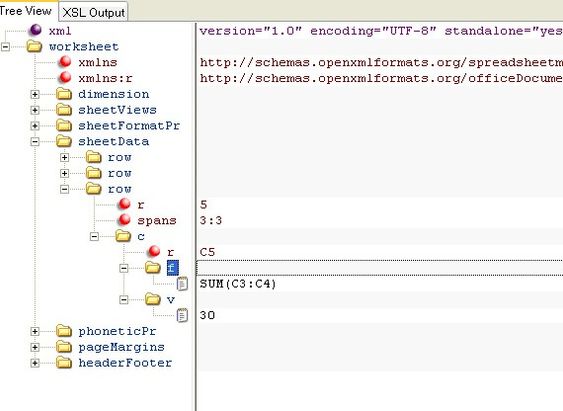This screenshot has width=563, height=411.
Task: Click the headerFooter folder icon
Action: [x=64, y=363]
